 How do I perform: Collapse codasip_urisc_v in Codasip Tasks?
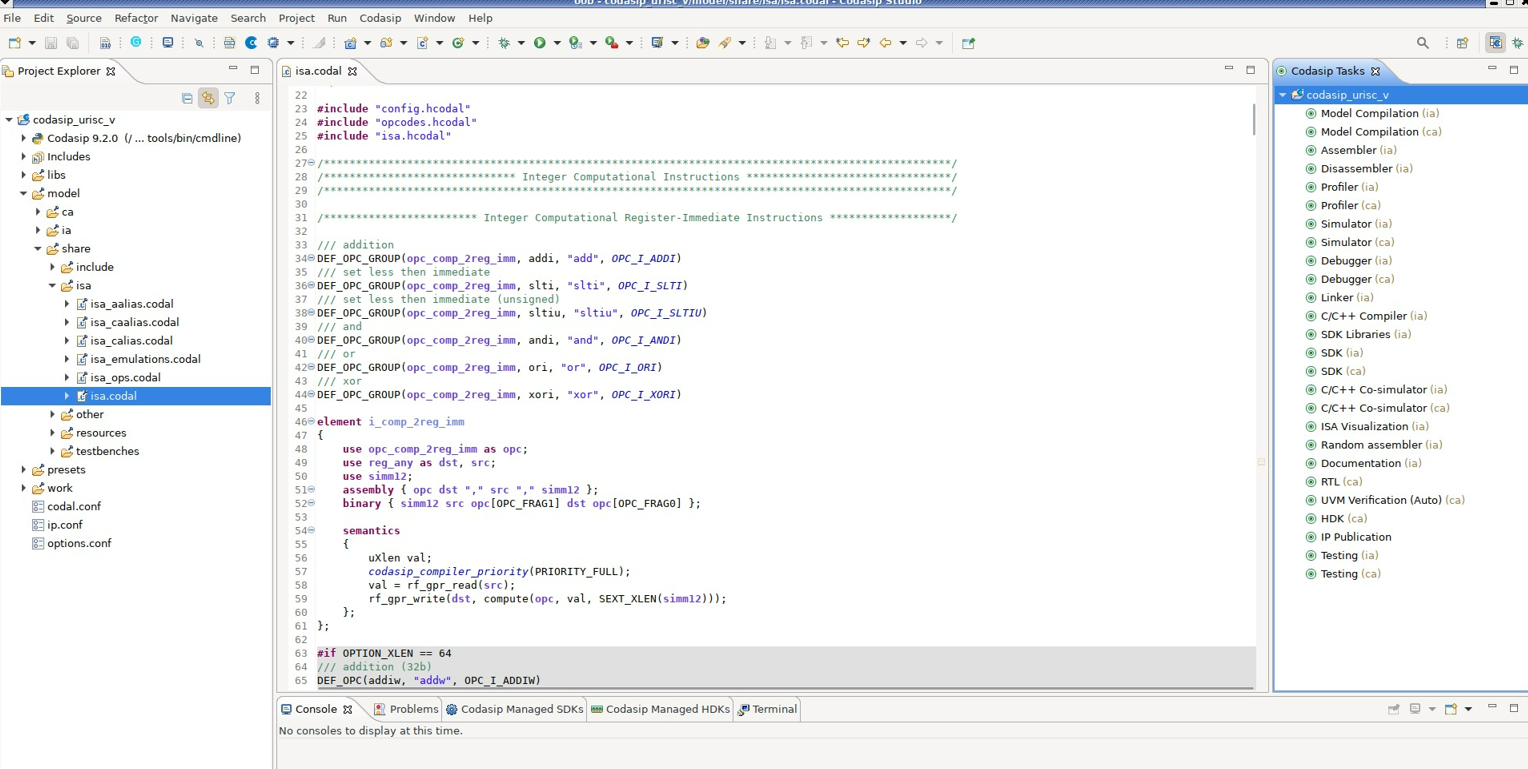[1283, 95]
